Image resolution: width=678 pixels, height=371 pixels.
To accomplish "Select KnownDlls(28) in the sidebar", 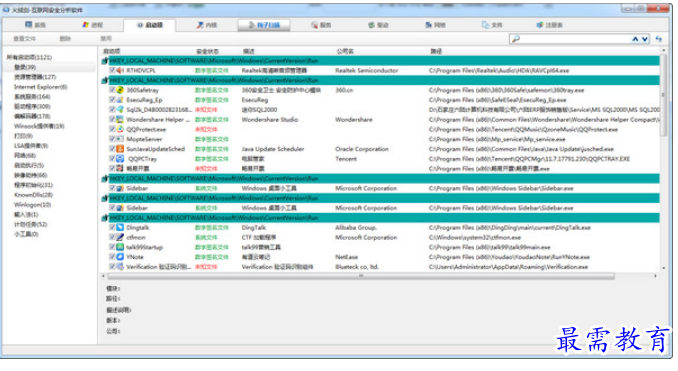I will pyautogui.click(x=33, y=195).
